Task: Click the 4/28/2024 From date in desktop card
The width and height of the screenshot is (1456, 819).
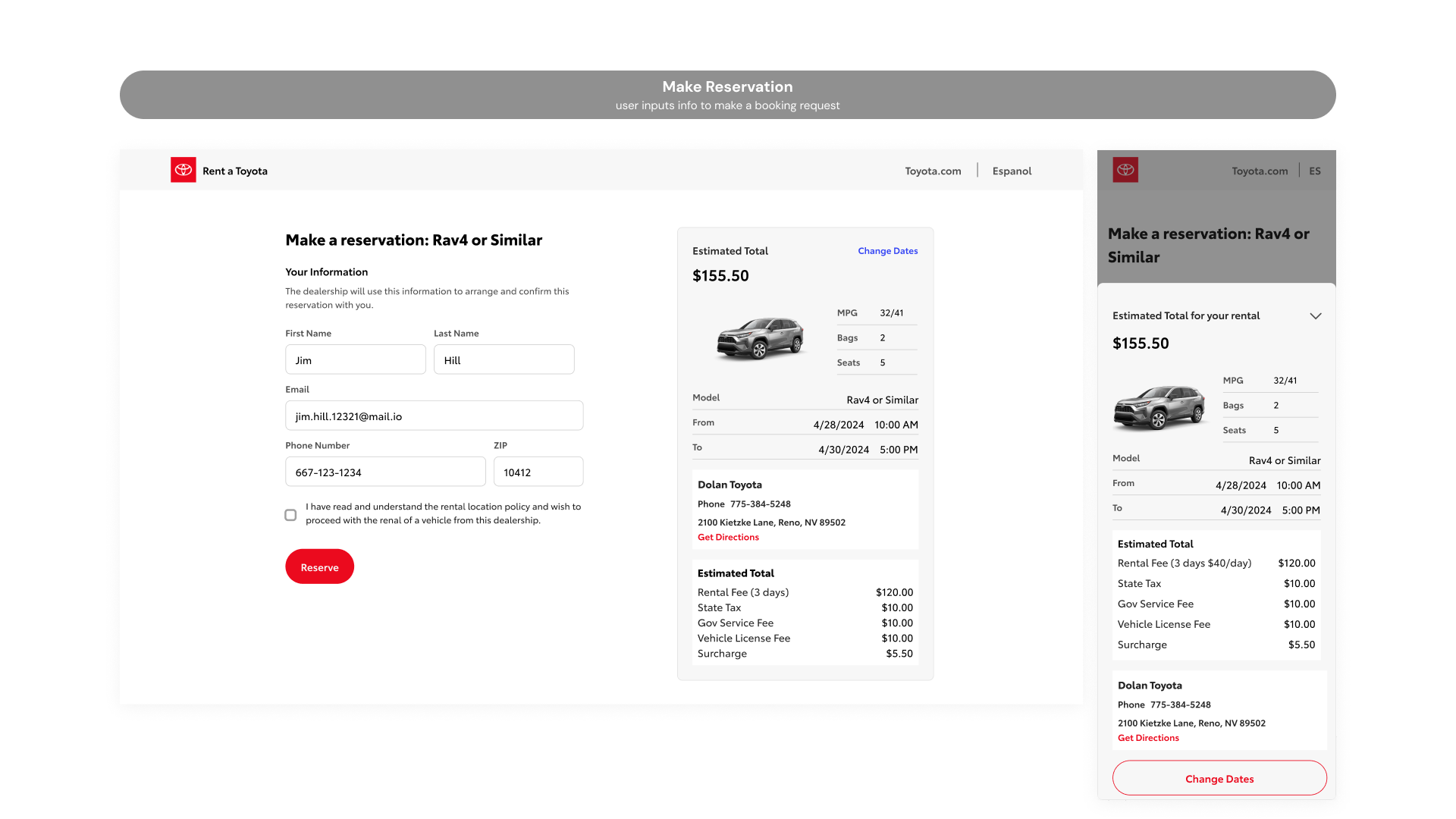Action: 839,425
